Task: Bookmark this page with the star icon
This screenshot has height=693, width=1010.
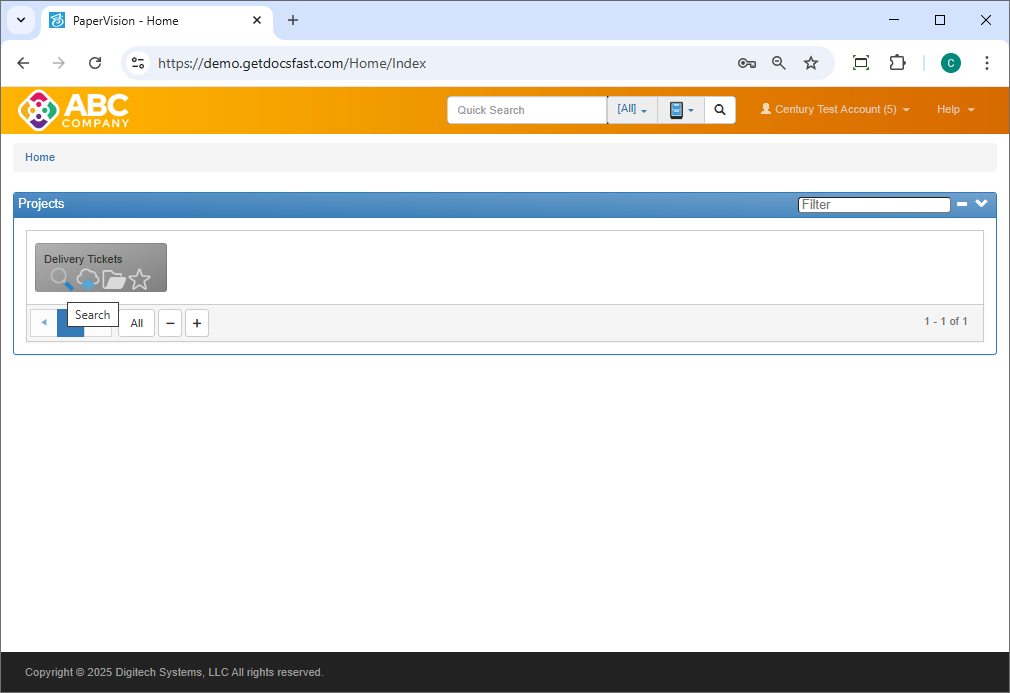Action: 811,63
